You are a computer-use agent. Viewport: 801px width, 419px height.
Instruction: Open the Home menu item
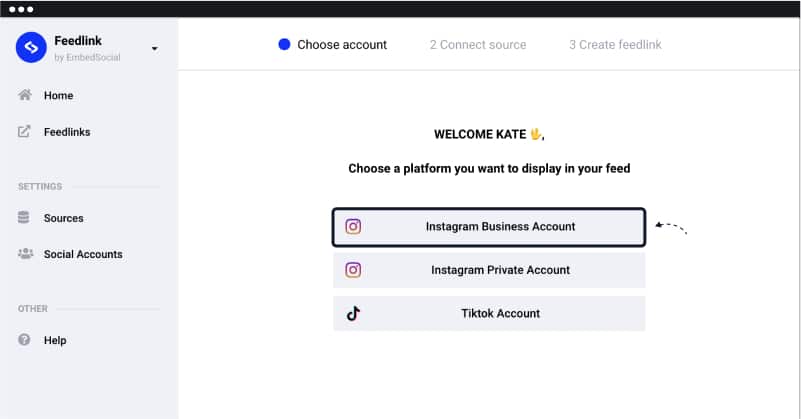point(58,96)
